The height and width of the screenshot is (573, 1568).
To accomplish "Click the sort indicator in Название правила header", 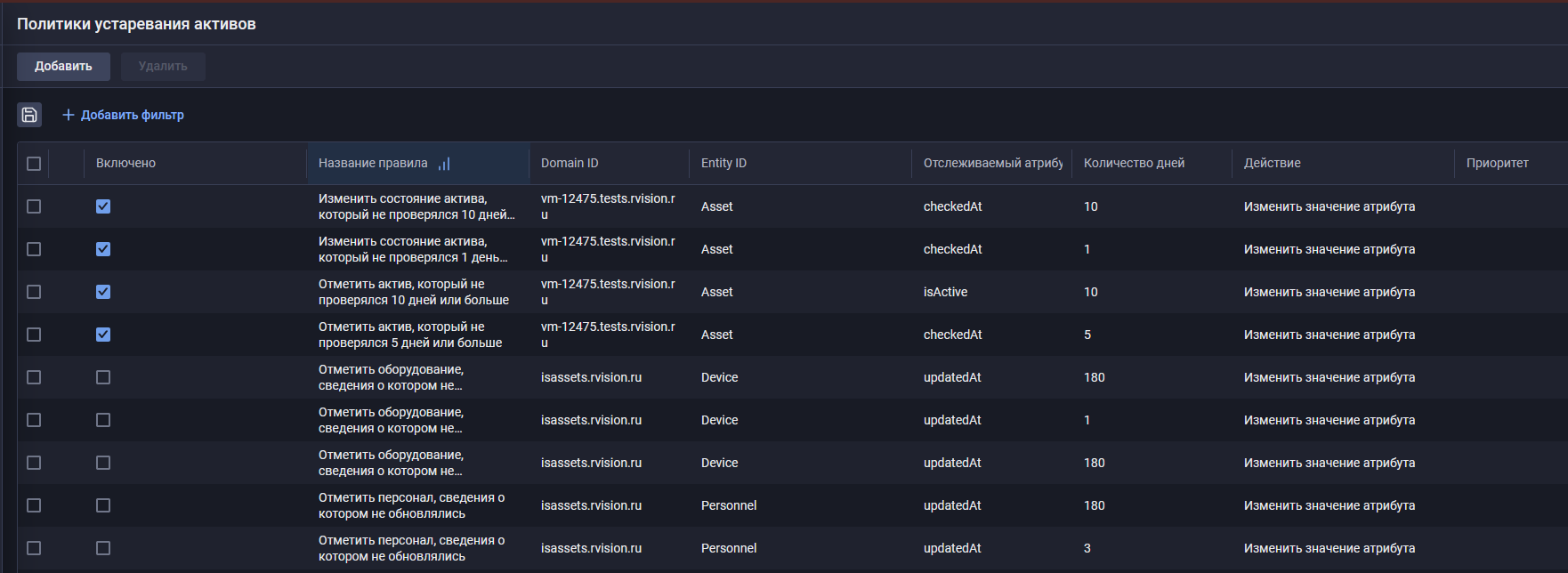I will click(x=444, y=164).
